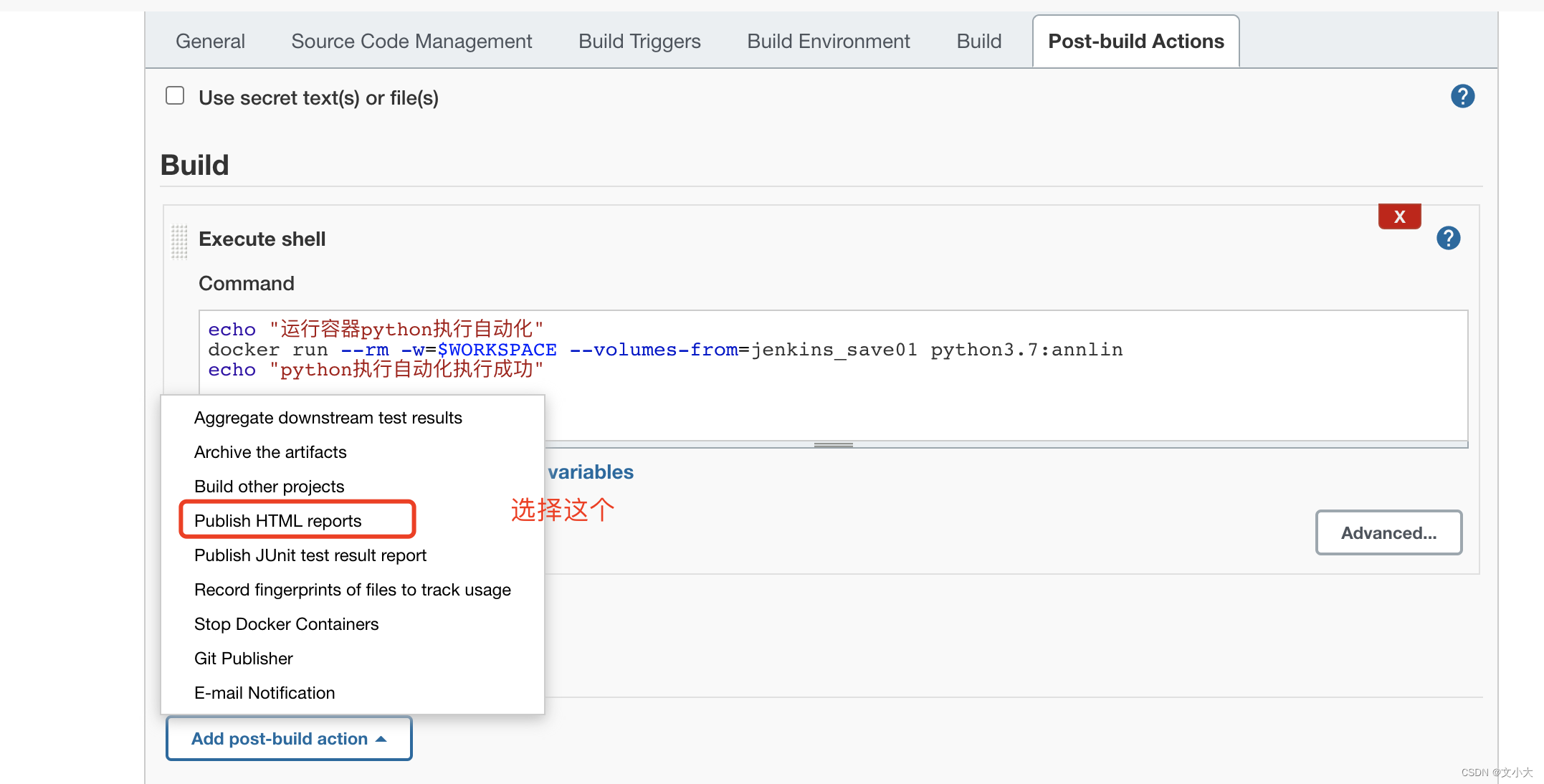The width and height of the screenshot is (1544, 784).
Task: Choose 'Stop Docker Containers' option
Action: tap(286, 623)
